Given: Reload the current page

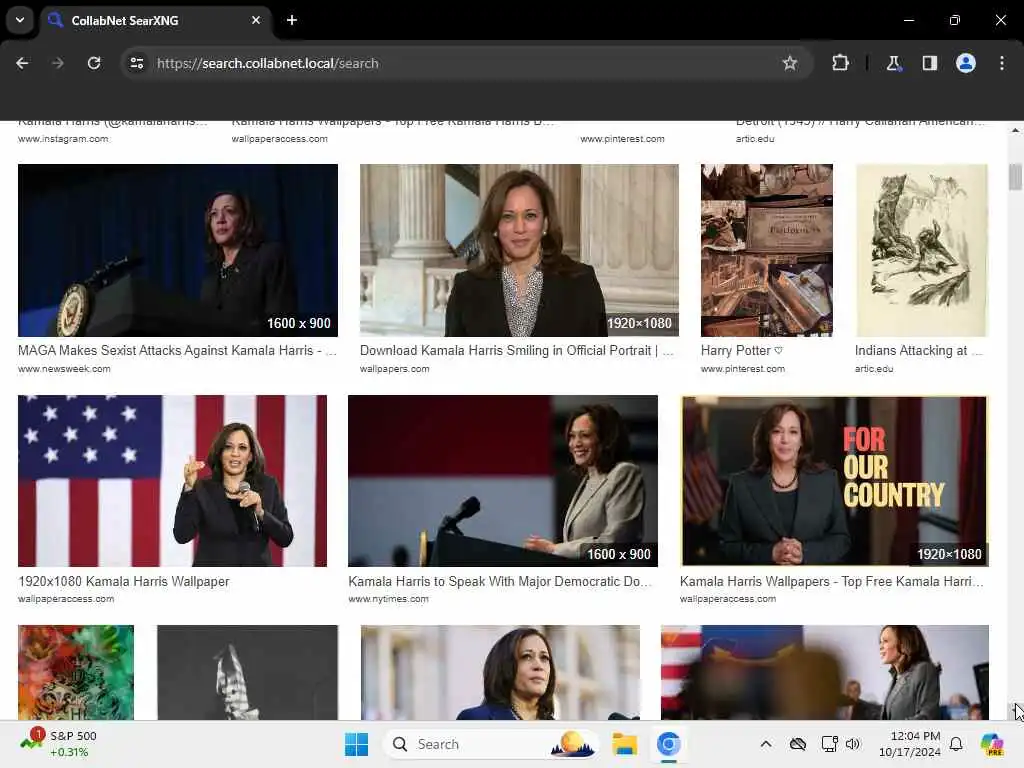Looking at the screenshot, I should point(94,63).
